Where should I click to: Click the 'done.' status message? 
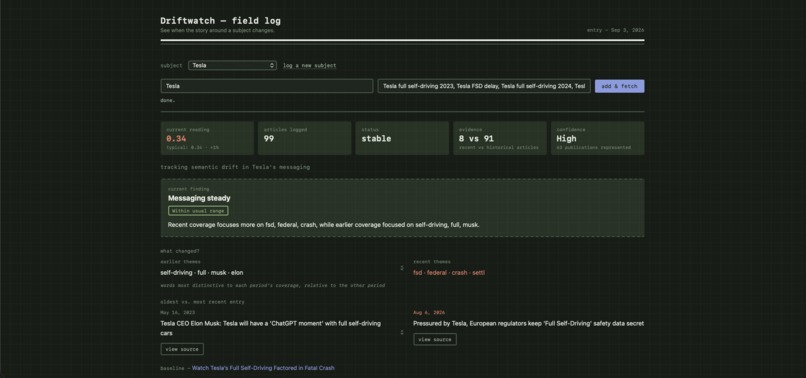pos(168,100)
